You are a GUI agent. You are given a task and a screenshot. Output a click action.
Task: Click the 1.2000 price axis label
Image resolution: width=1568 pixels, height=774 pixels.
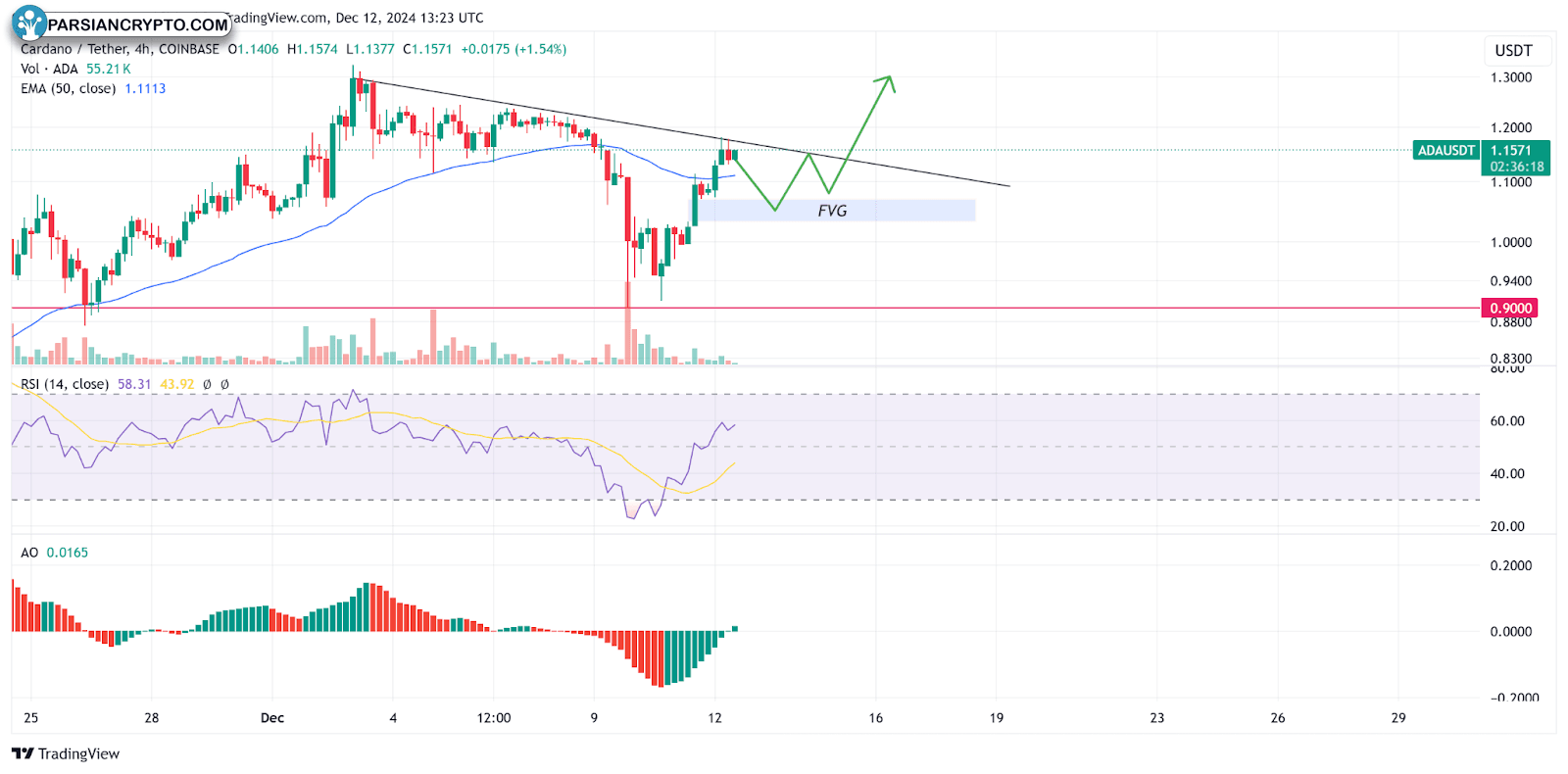click(1511, 127)
